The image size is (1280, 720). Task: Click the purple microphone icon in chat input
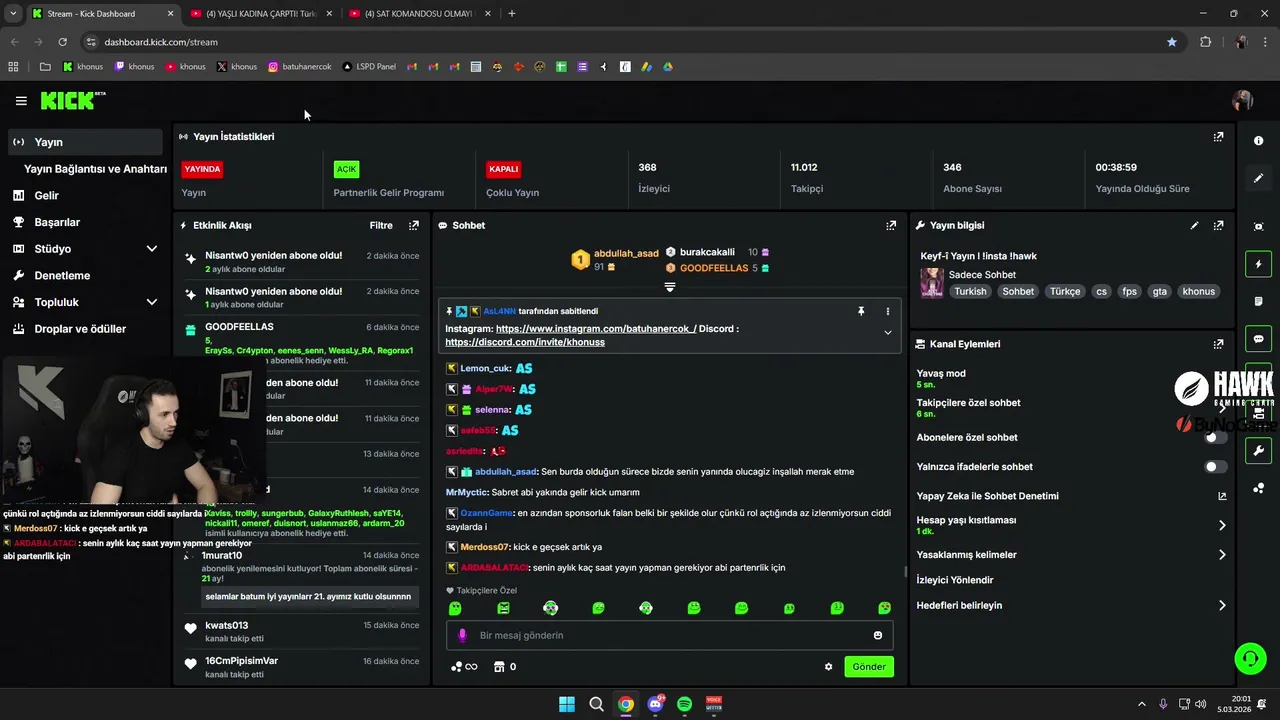462,635
